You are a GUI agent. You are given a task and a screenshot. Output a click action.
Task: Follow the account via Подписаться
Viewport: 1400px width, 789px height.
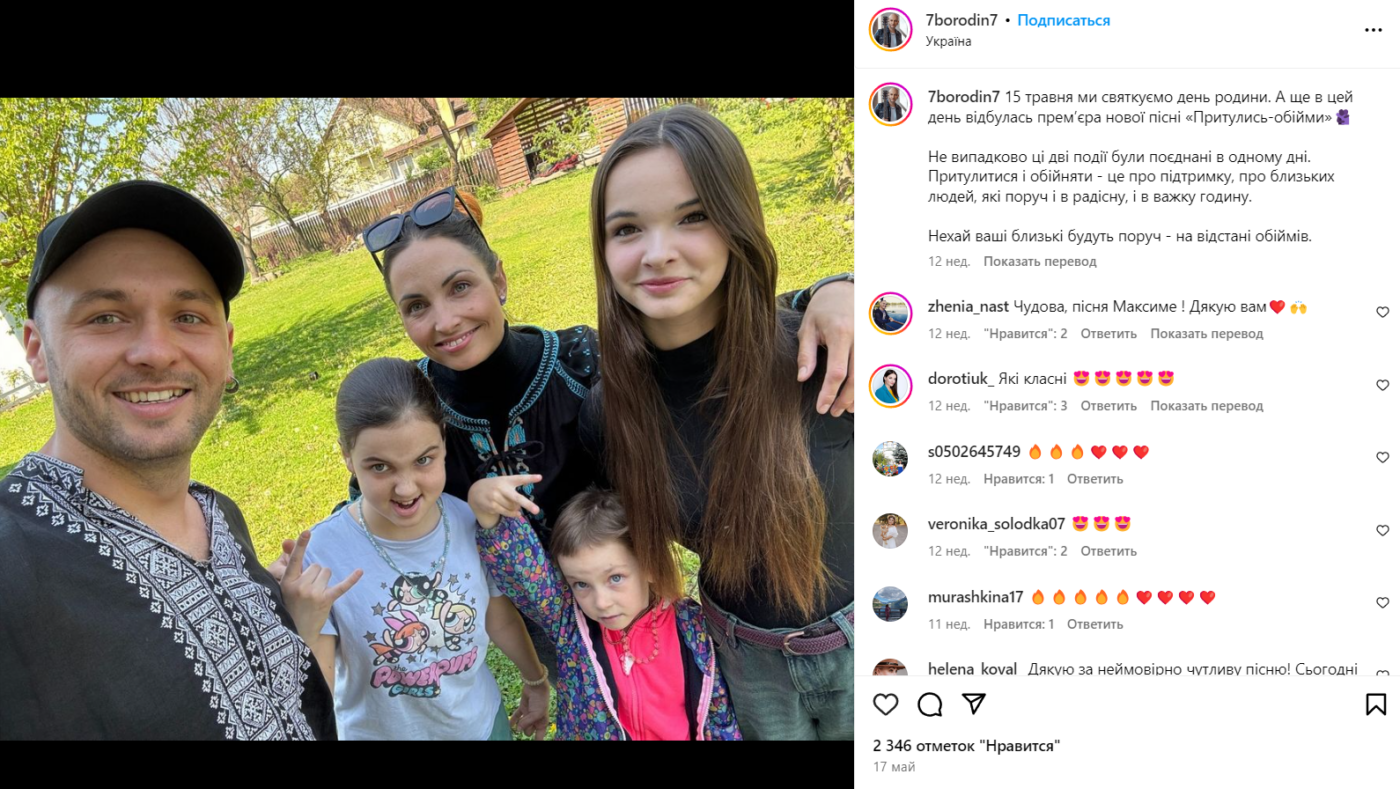1064,20
